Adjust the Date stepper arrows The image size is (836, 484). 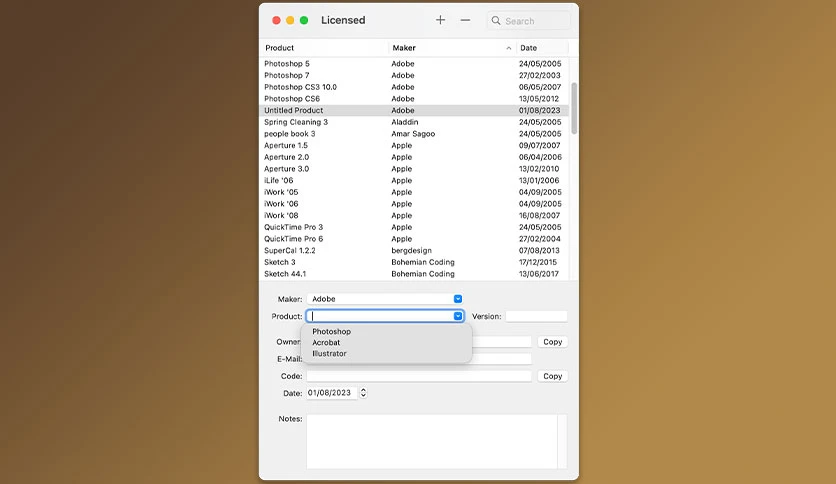(x=363, y=393)
